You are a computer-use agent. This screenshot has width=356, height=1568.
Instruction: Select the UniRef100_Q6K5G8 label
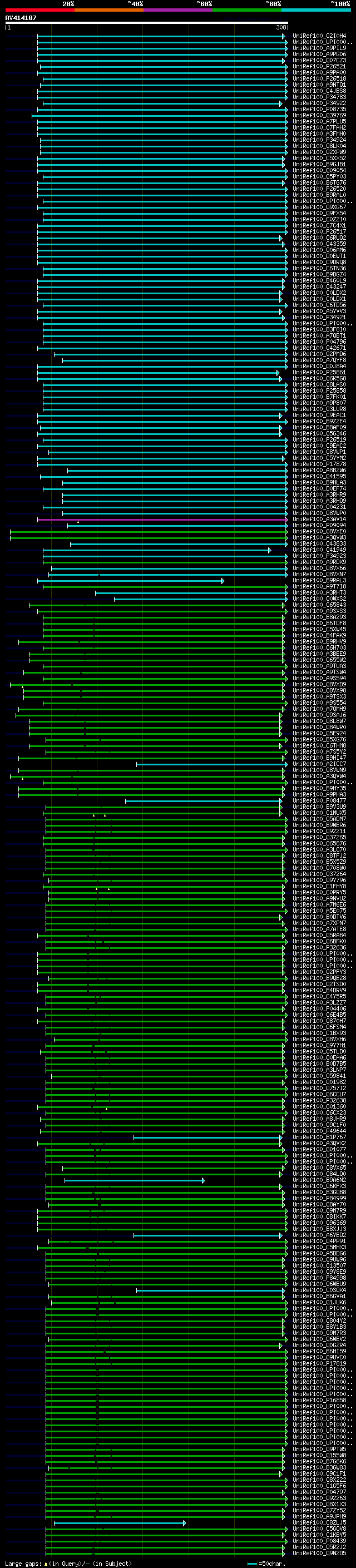coord(319,379)
